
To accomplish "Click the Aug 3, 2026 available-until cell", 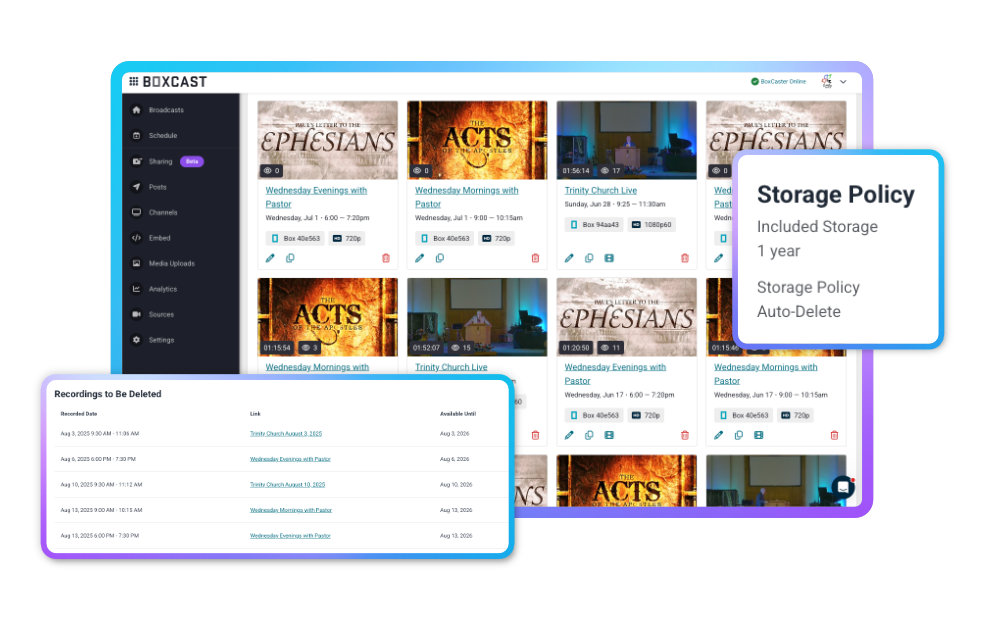I will coord(454,434).
